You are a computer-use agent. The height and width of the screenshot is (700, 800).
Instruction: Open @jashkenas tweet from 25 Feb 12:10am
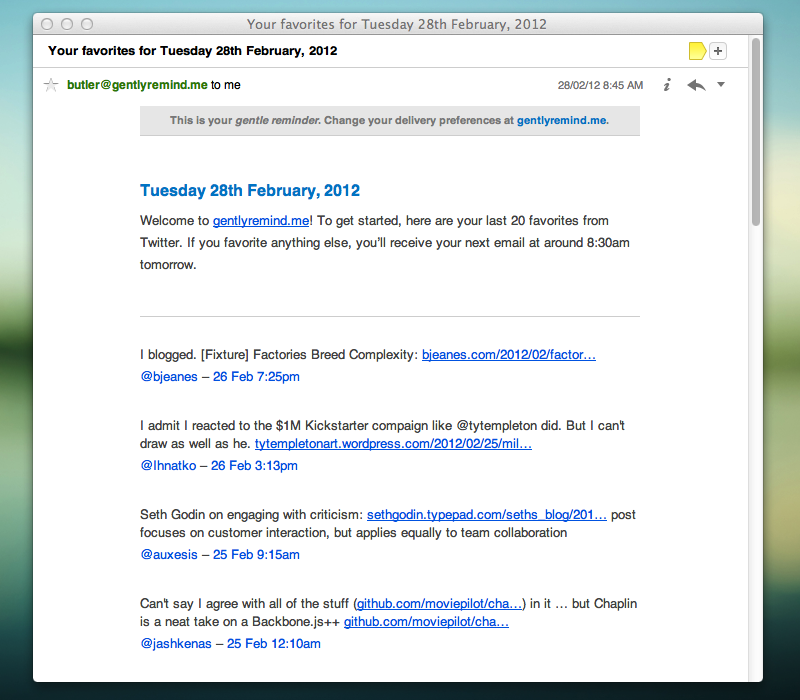click(230, 644)
